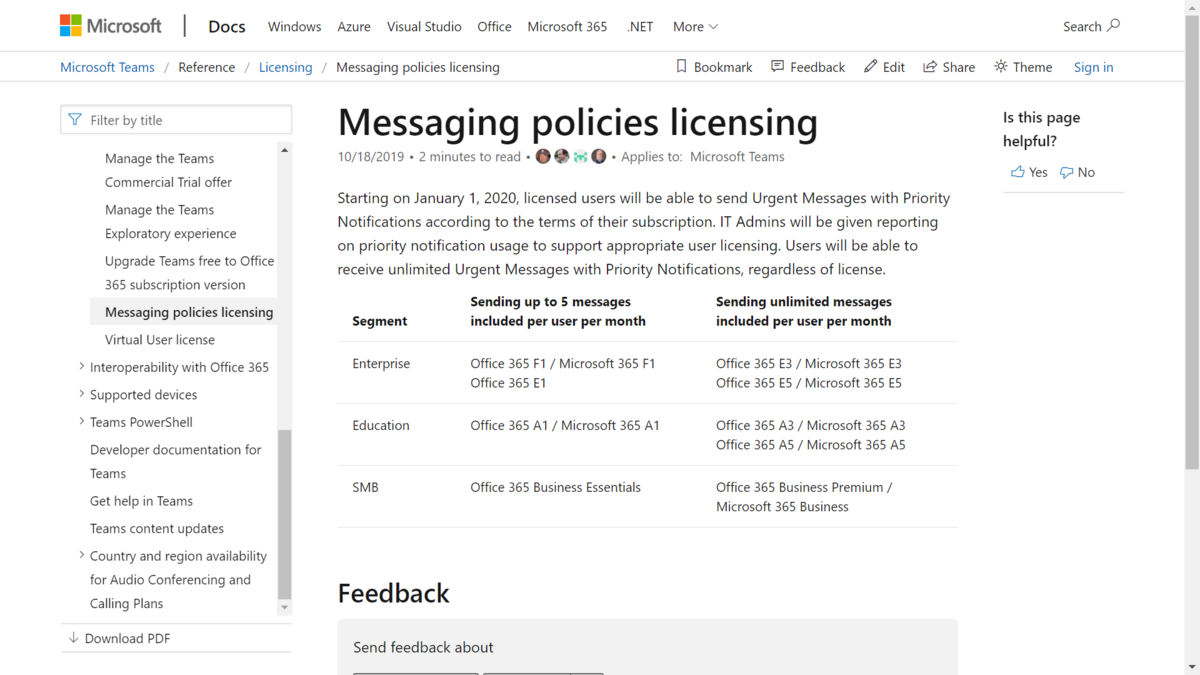This screenshot has width=1200, height=675.
Task: Open Manage the Teams Commercial Trial offer
Action: [168, 170]
